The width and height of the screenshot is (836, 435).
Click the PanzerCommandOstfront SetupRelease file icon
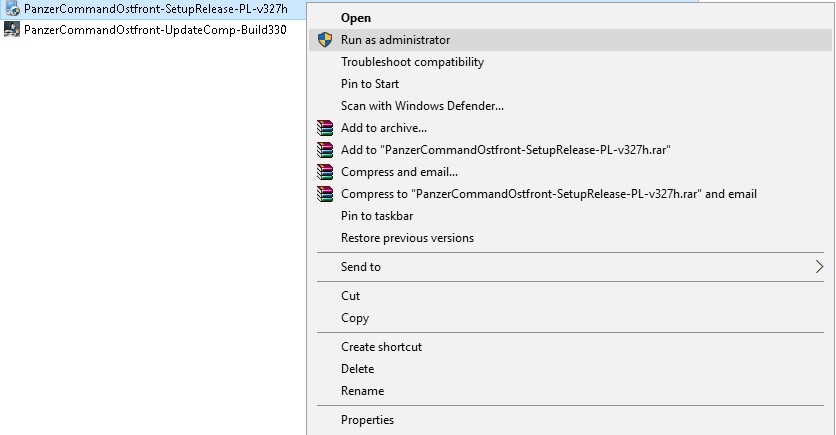(11, 8)
